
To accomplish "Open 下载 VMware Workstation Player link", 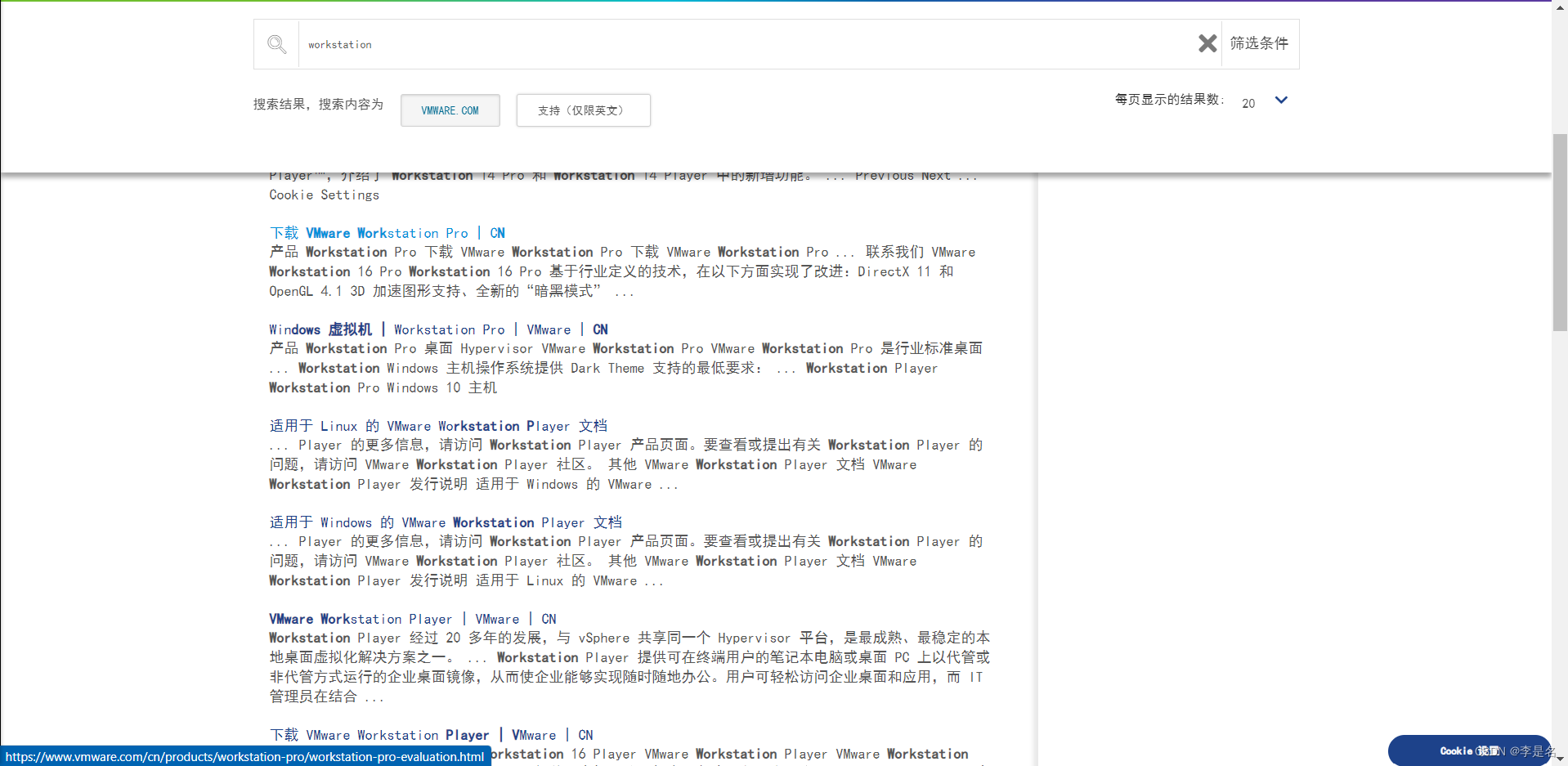I will [x=432, y=735].
